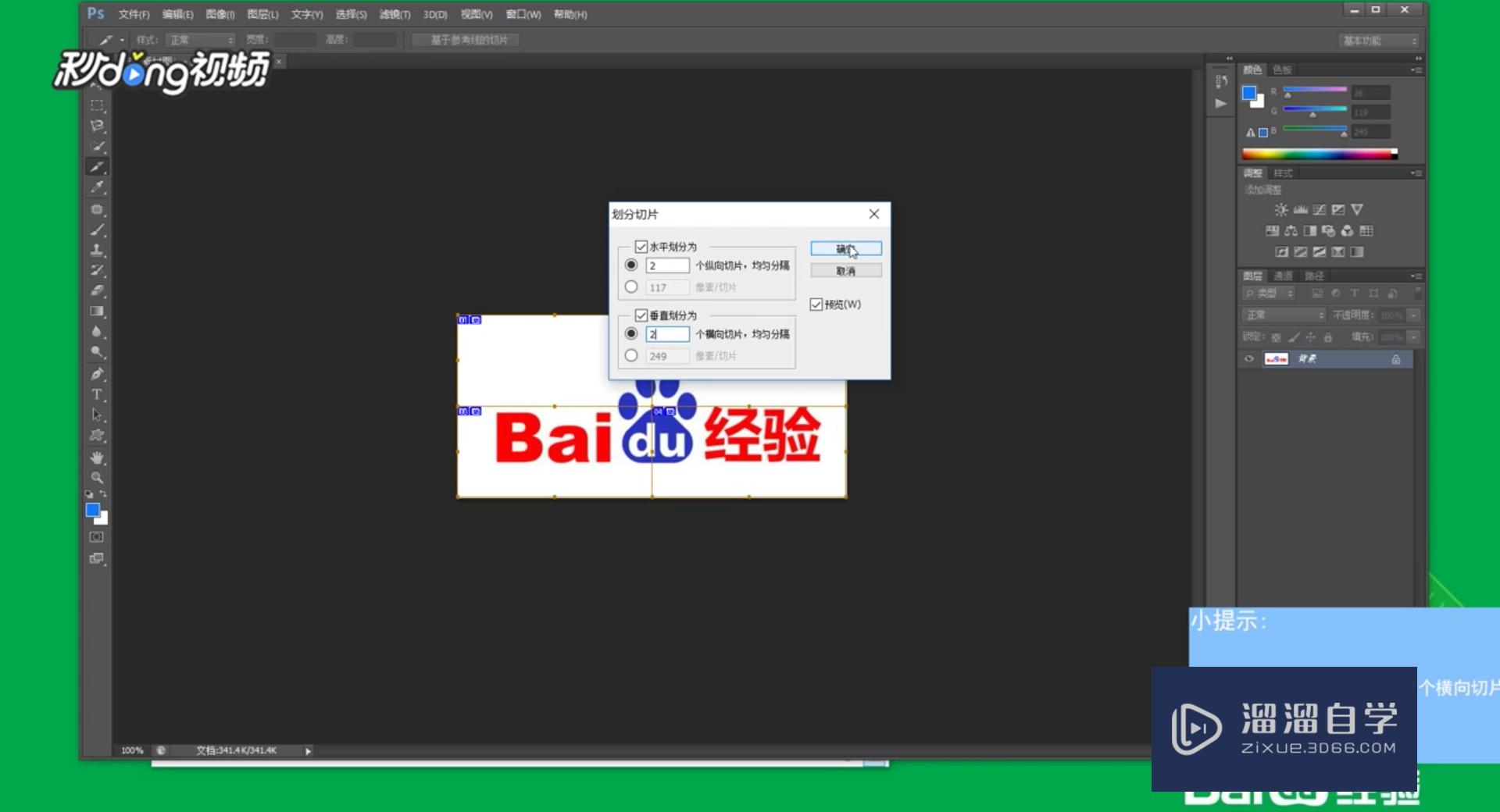The height and width of the screenshot is (812, 1500).
Task: Open the 类型 layer filter dropdown
Action: coord(1269,294)
